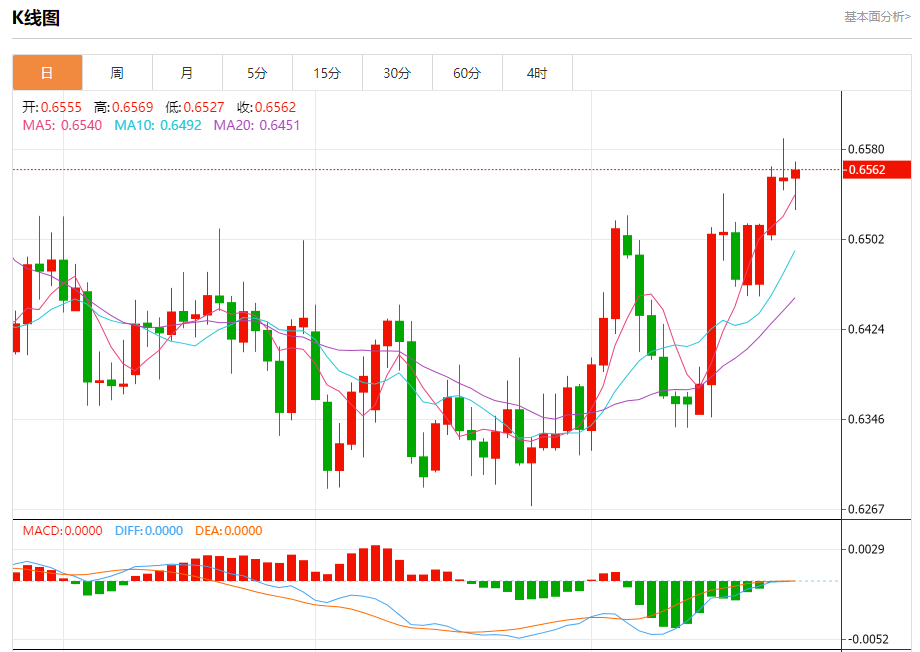Click the 0.6580 price axis label
Image resolution: width=920 pixels, height=652 pixels.
tap(866, 149)
